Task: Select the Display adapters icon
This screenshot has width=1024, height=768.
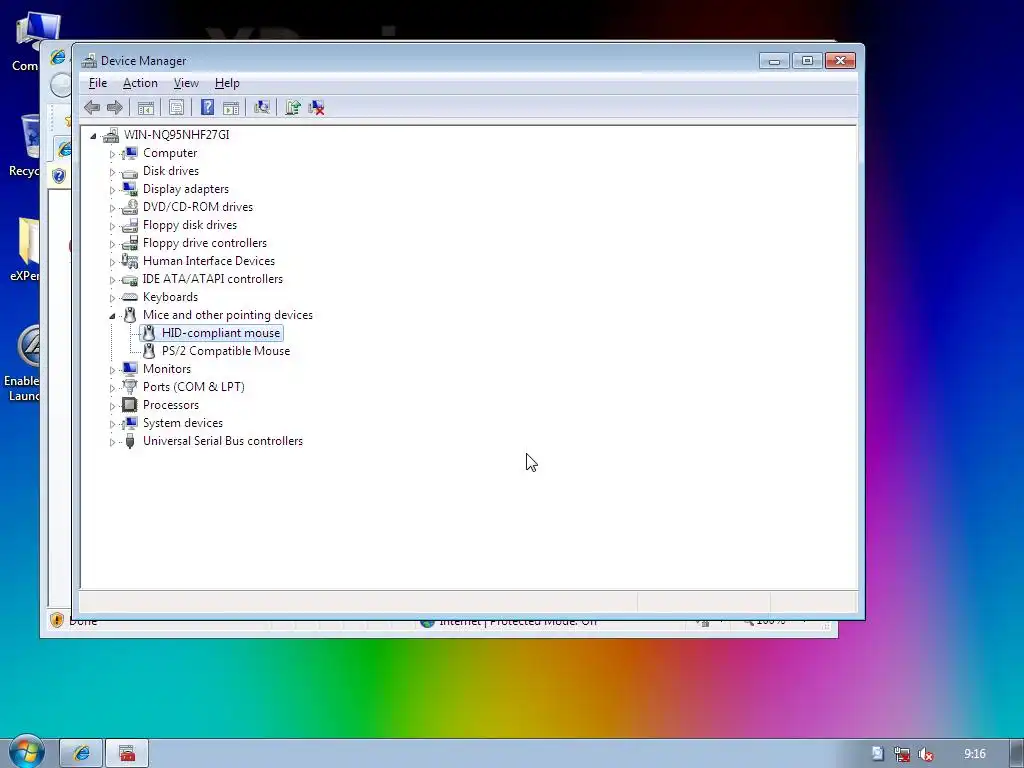Action: (x=129, y=189)
